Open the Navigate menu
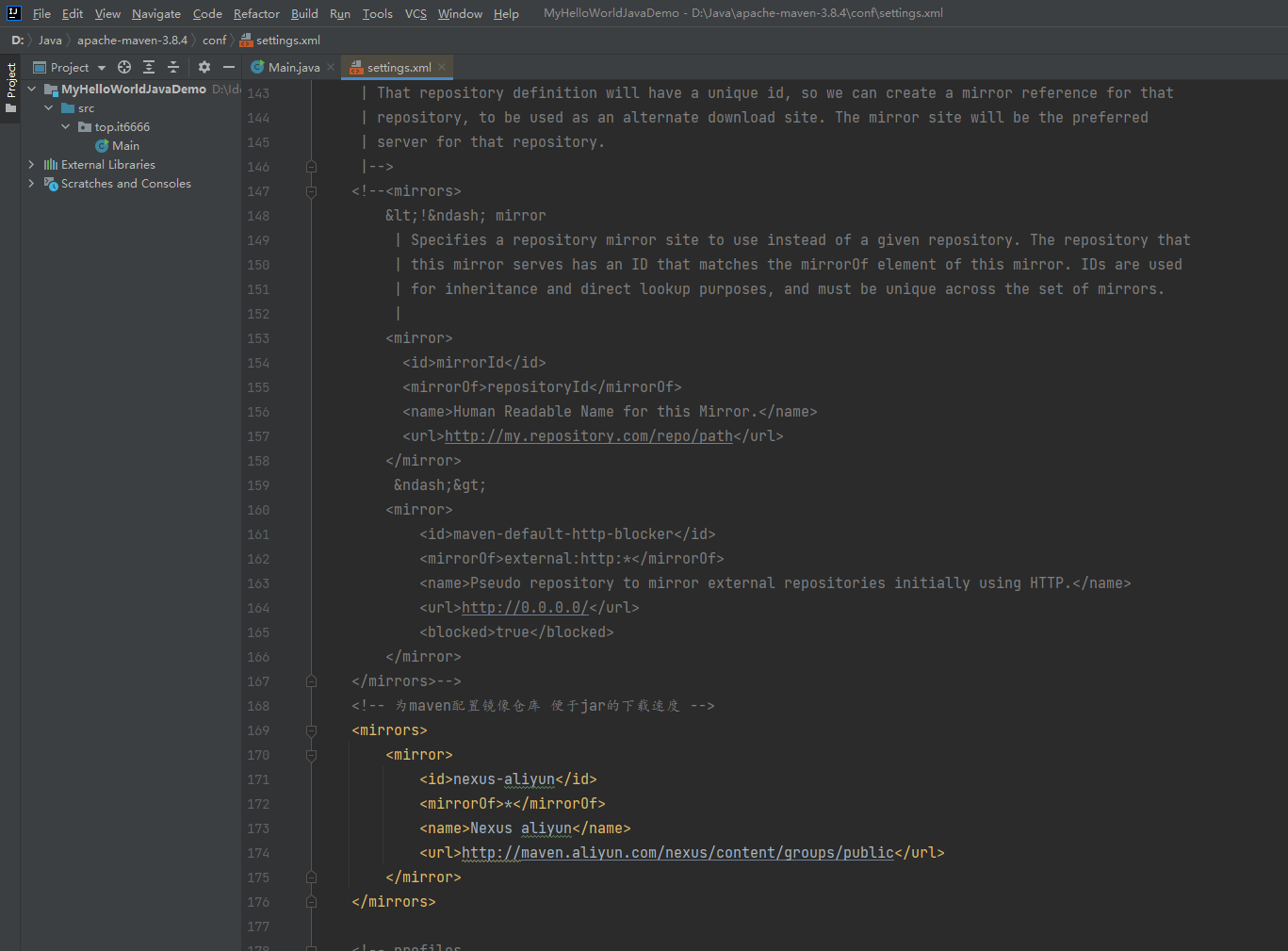 tap(156, 13)
